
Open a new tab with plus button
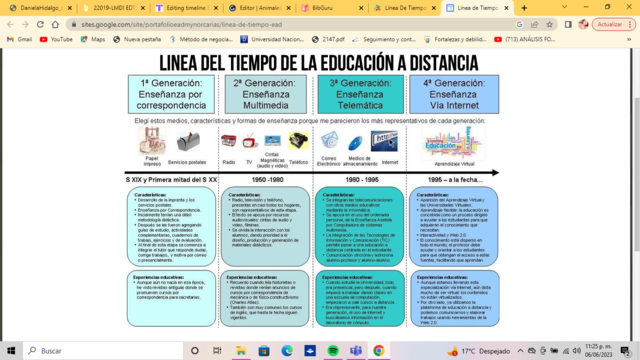tap(524, 8)
